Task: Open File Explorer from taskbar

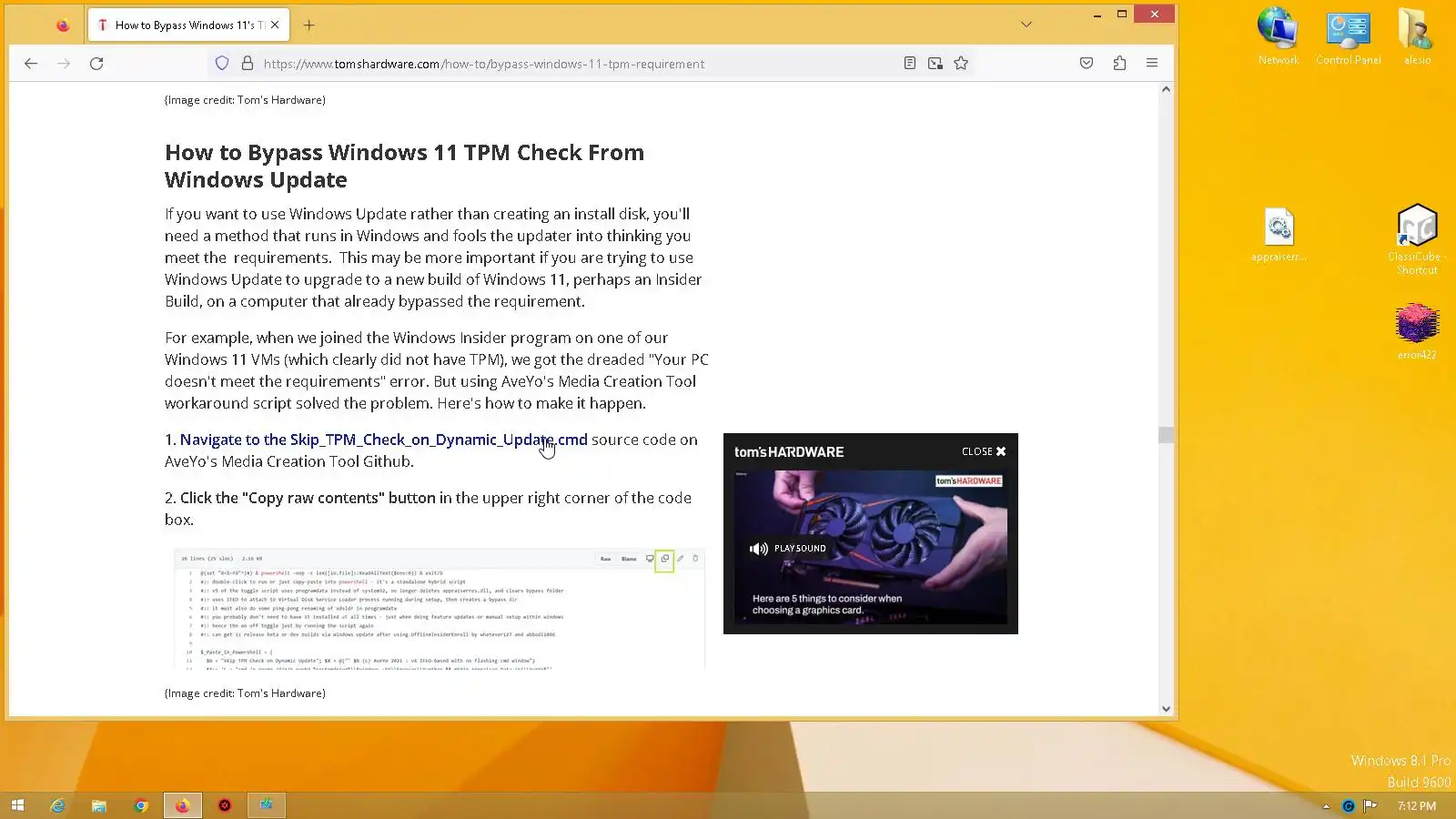Action: (x=99, y=805)
